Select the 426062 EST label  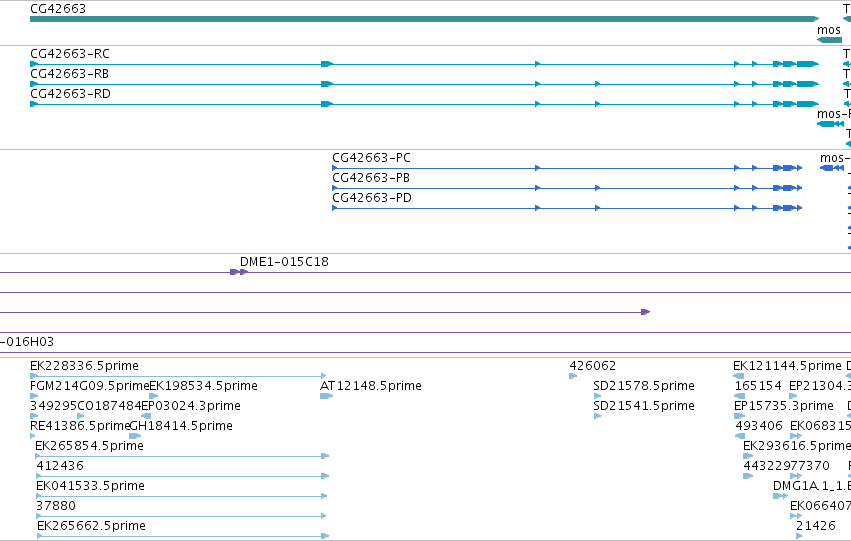pos(593,366)
